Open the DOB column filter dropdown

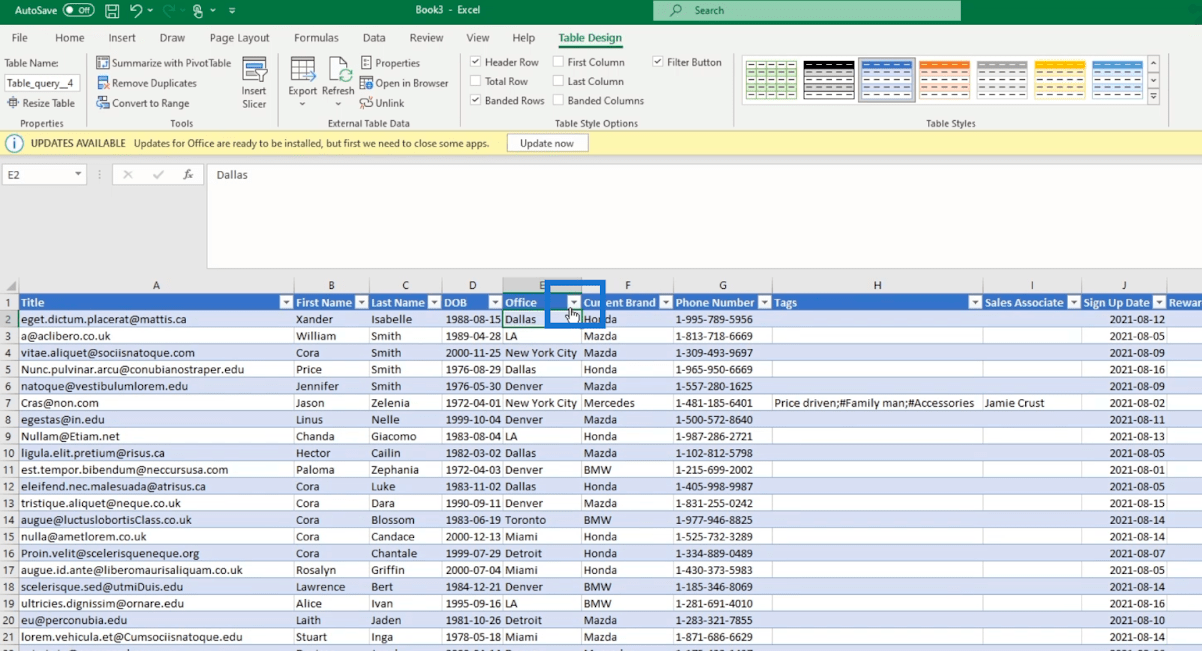click(495, 303)
